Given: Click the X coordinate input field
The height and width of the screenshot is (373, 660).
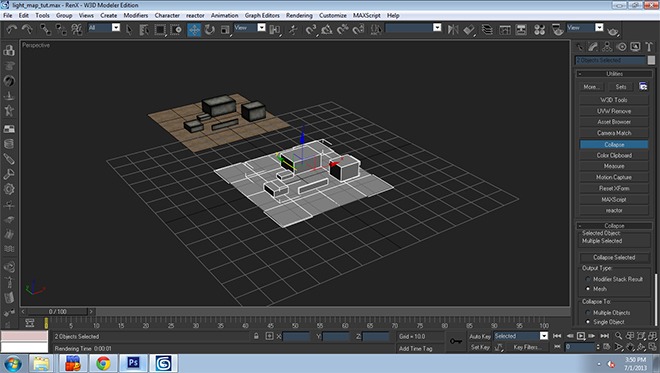Looking at the screenshot, I should coord(296,336).
